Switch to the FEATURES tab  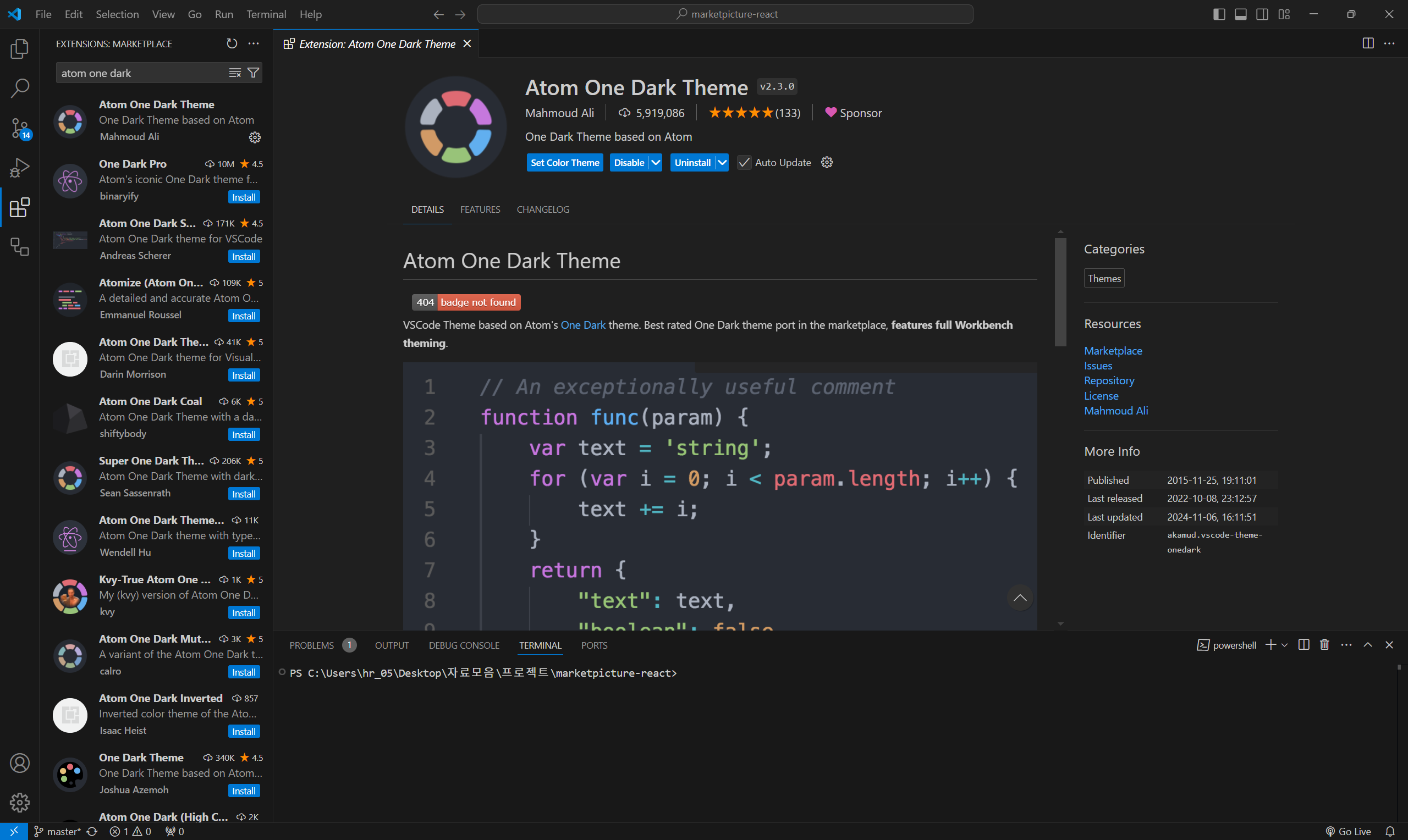480,209
